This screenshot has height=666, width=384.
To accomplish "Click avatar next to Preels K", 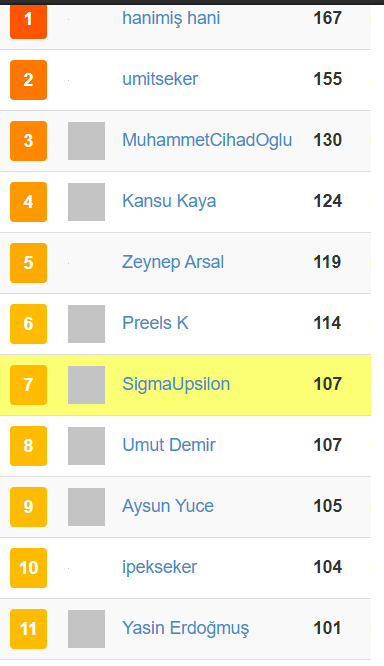I will [86, 324].
